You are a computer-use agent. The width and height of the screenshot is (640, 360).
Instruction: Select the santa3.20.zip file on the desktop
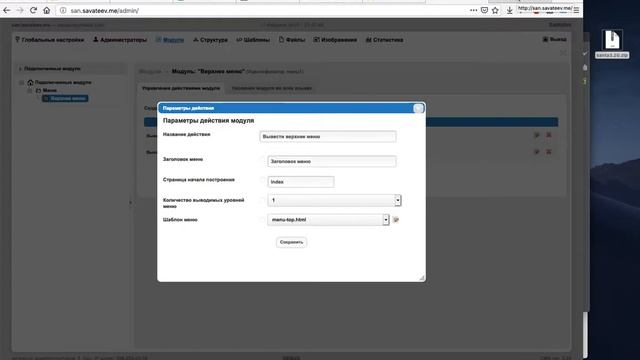coord(612,44)
